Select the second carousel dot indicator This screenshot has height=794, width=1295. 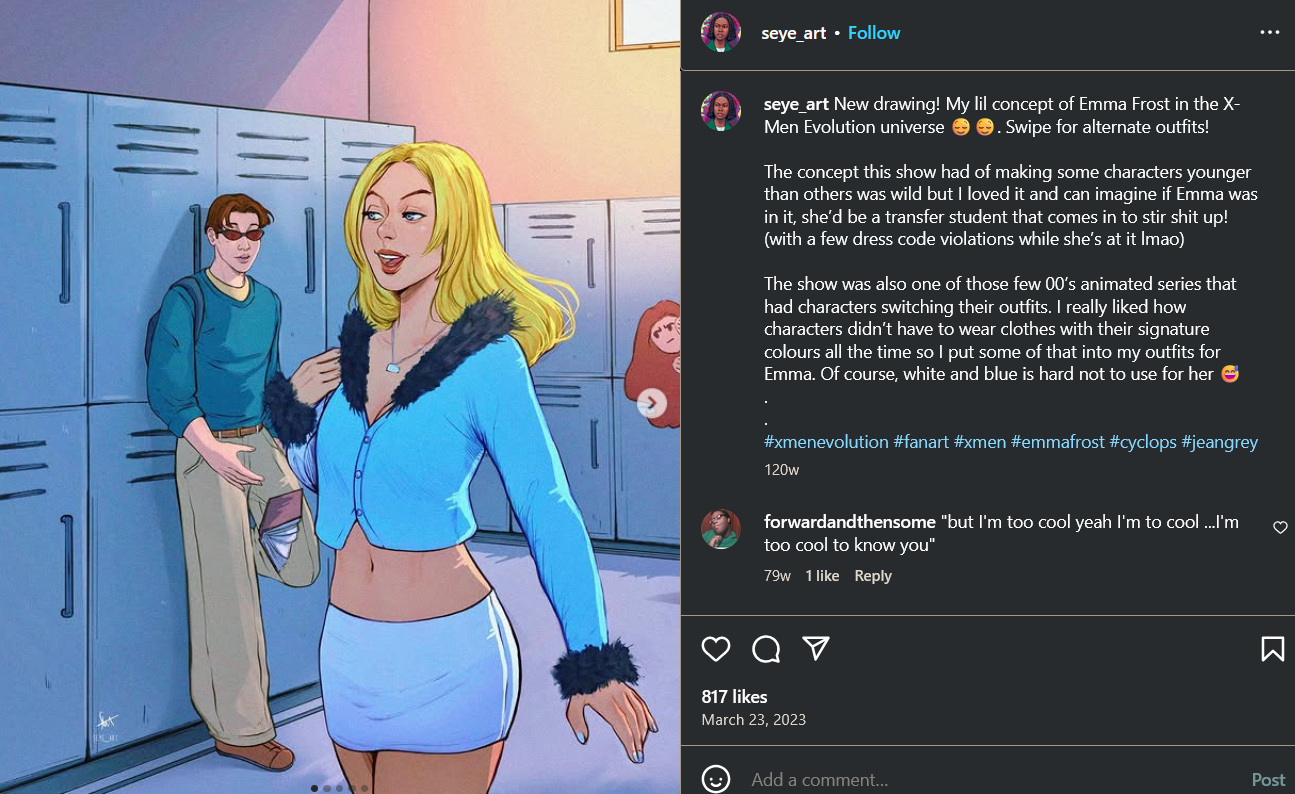327,788
